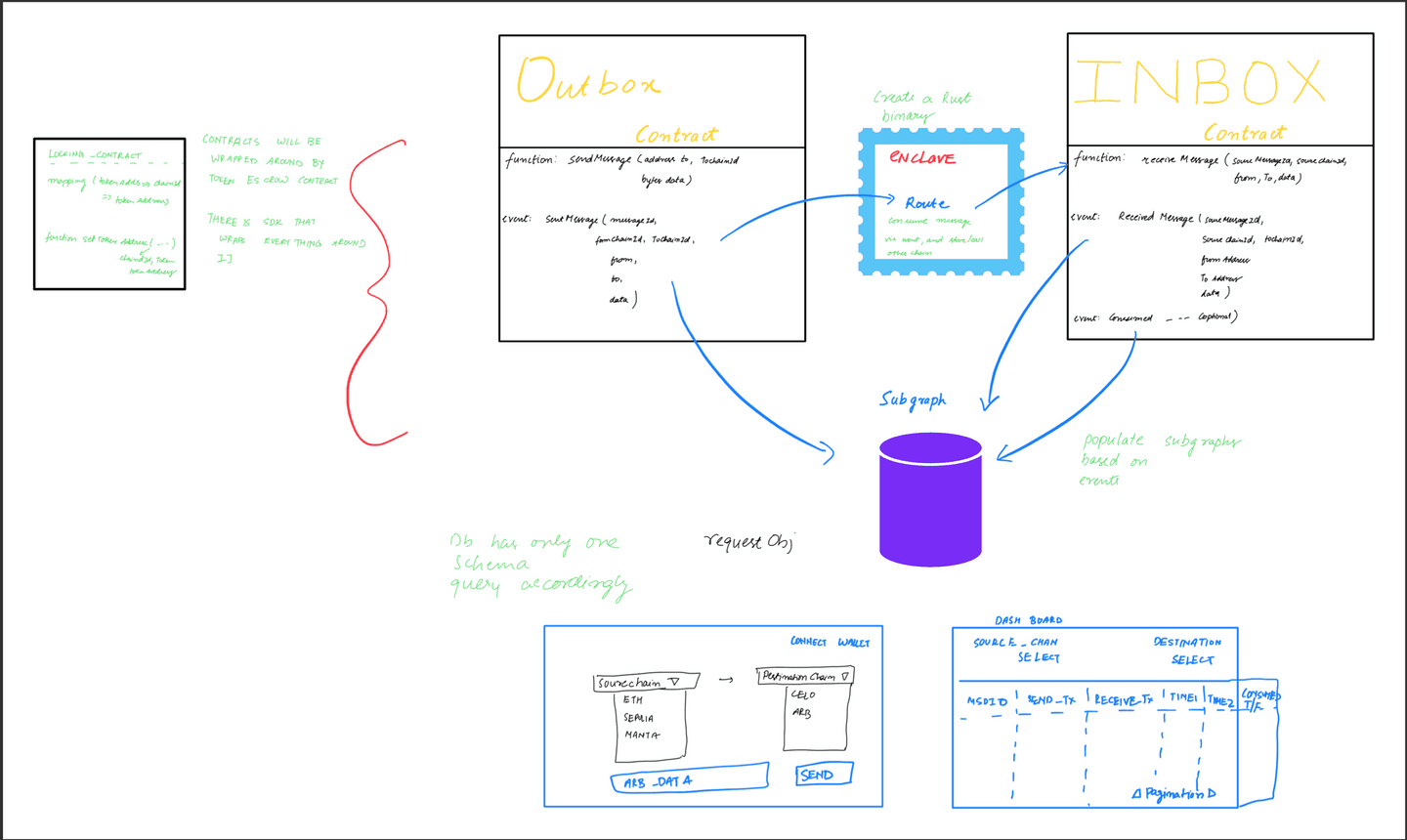Click the arrow between Sourcechain and Destination Chain
The width and height of the screenshot is (1407, 840).
726,680
